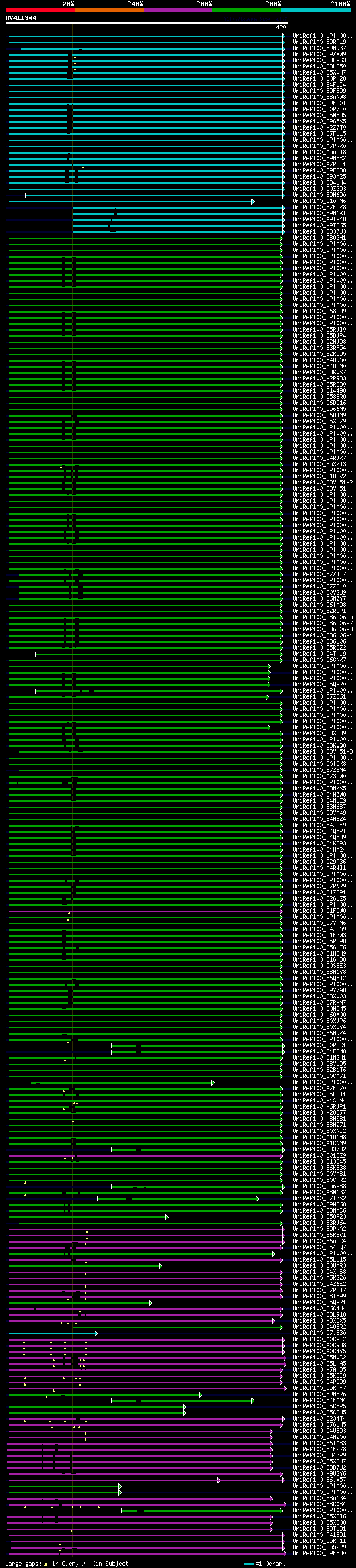Select the UniRef100_C5GME6 label
The image size is (356, 1568).
click(319, 948)
